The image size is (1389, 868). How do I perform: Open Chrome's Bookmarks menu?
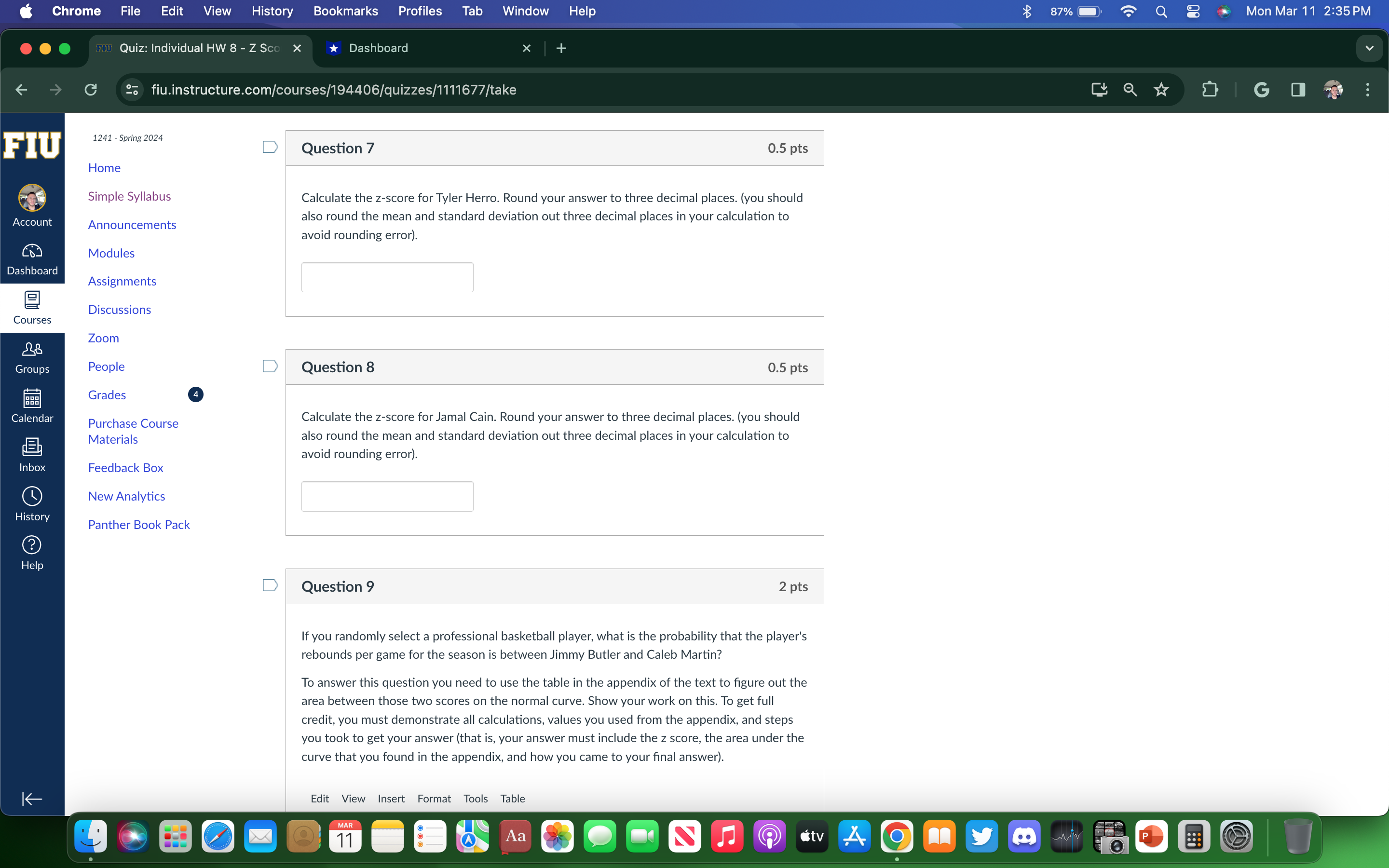point(345,11)
